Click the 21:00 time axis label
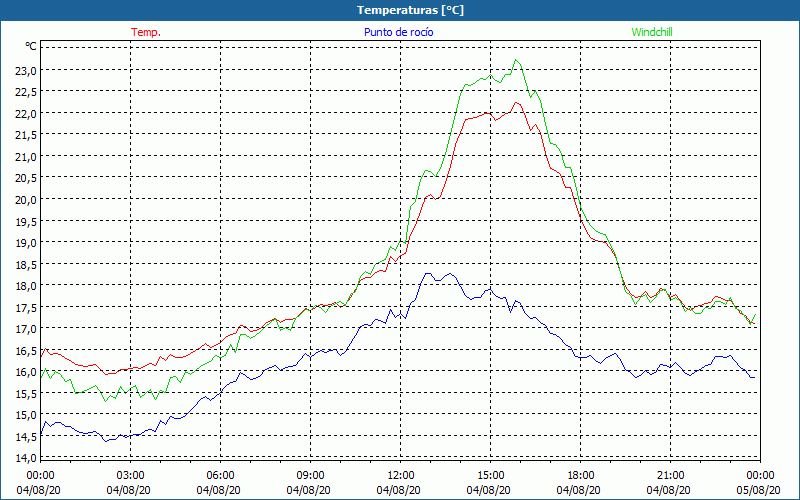The height and width of the screenshot is (500, 800). click(x=670, y=475)
